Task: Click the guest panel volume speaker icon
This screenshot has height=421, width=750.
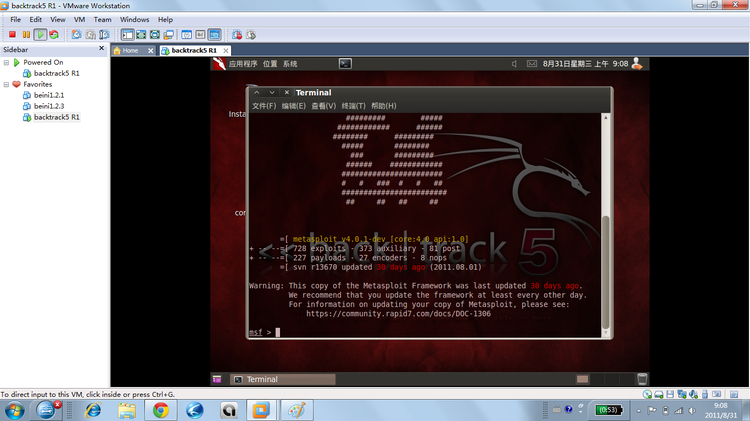Action: point(515,64)
